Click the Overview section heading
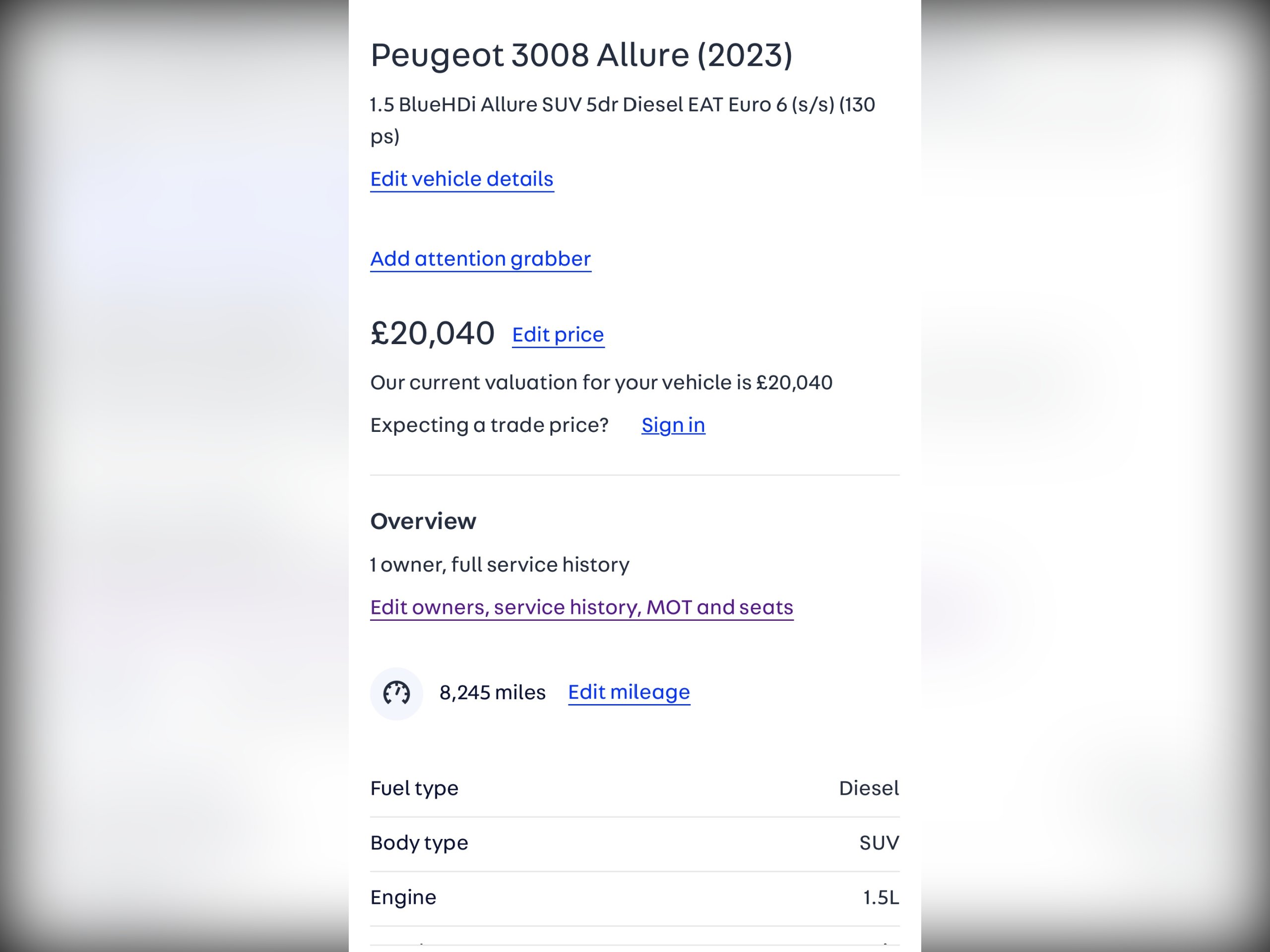Viewport: 1270px width, 952px height. pyautogui.click(x=423, y=521)
